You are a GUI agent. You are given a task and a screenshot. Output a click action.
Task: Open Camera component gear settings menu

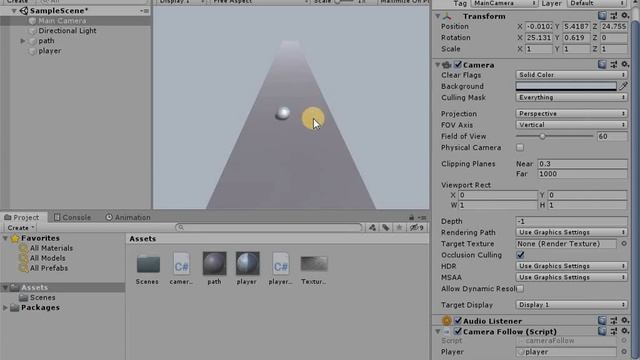pos(624,64)
